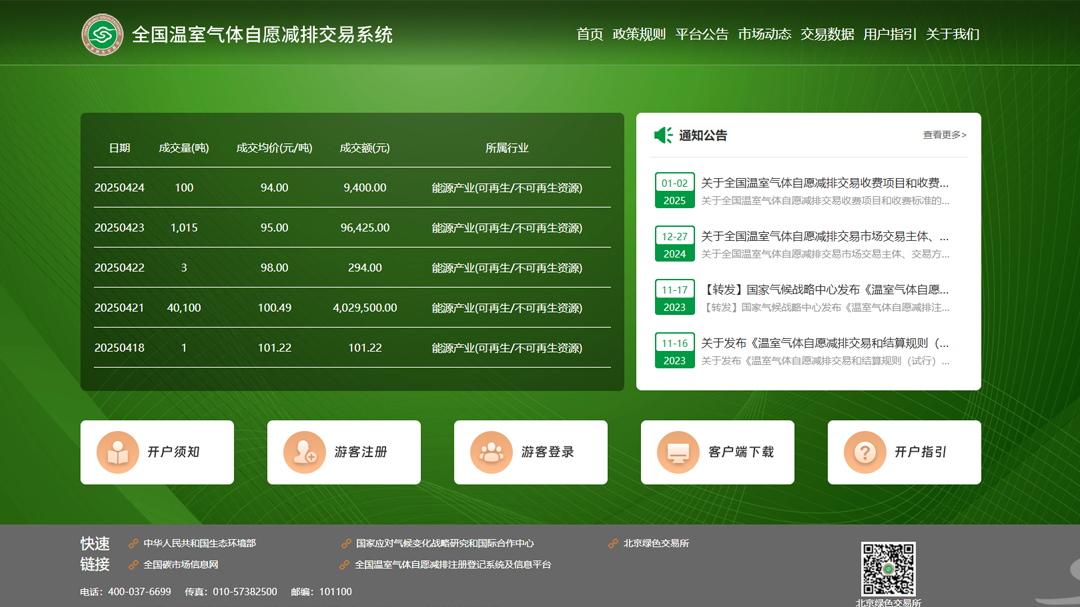The width and height of the screenshot is (1080, 607).
Task: Click the 游客注册 user-plus icon
Action: (x=304, y=453)
